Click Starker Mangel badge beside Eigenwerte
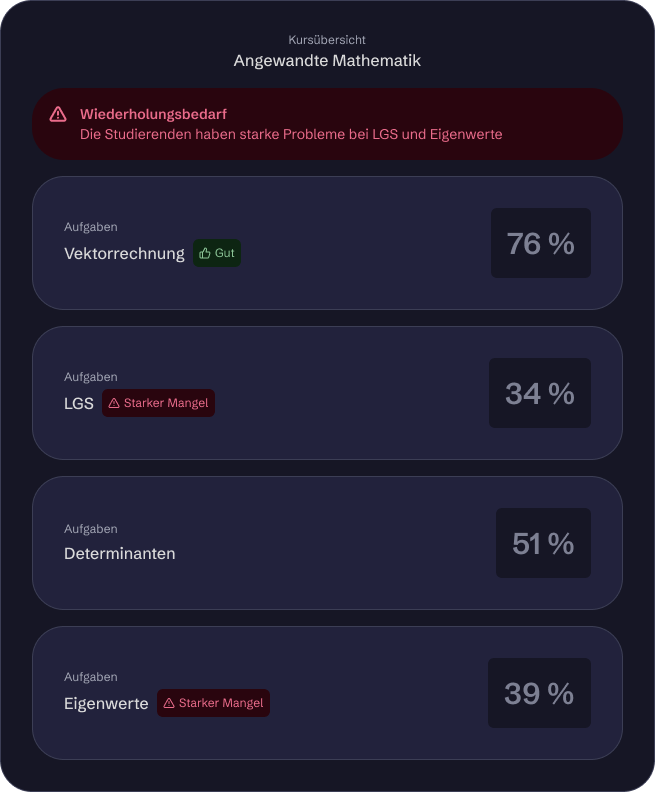The image size is (655, 792). (x=213, y=703)
